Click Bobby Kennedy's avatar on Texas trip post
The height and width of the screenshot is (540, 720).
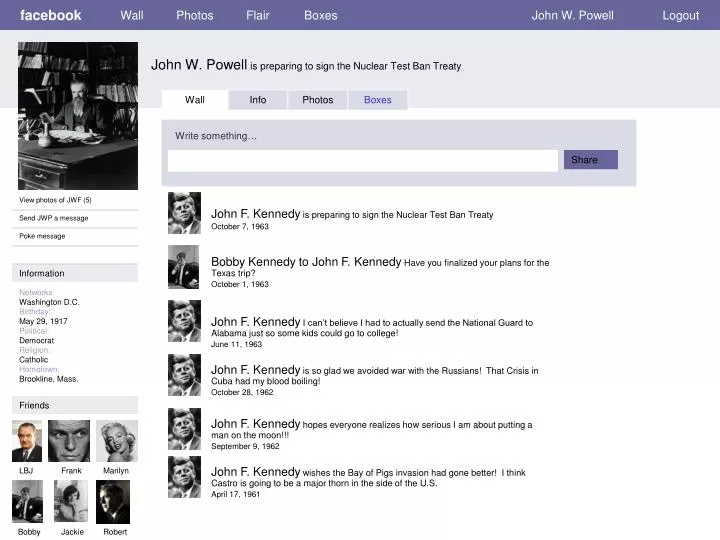(184, 267)
